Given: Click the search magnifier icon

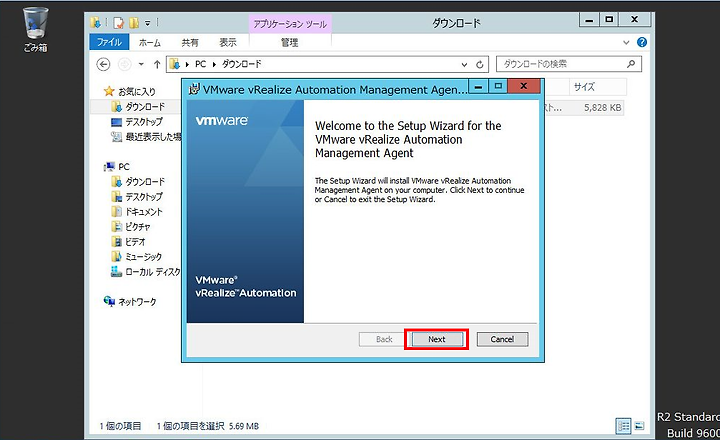Looking at the screenshot, I should pyautogui.click(x=631, y=64).
